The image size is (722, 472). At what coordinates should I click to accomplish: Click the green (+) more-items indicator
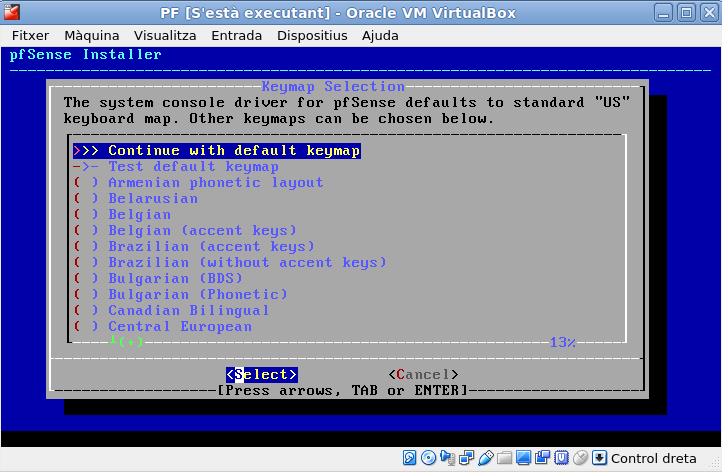tap(131, 342)
